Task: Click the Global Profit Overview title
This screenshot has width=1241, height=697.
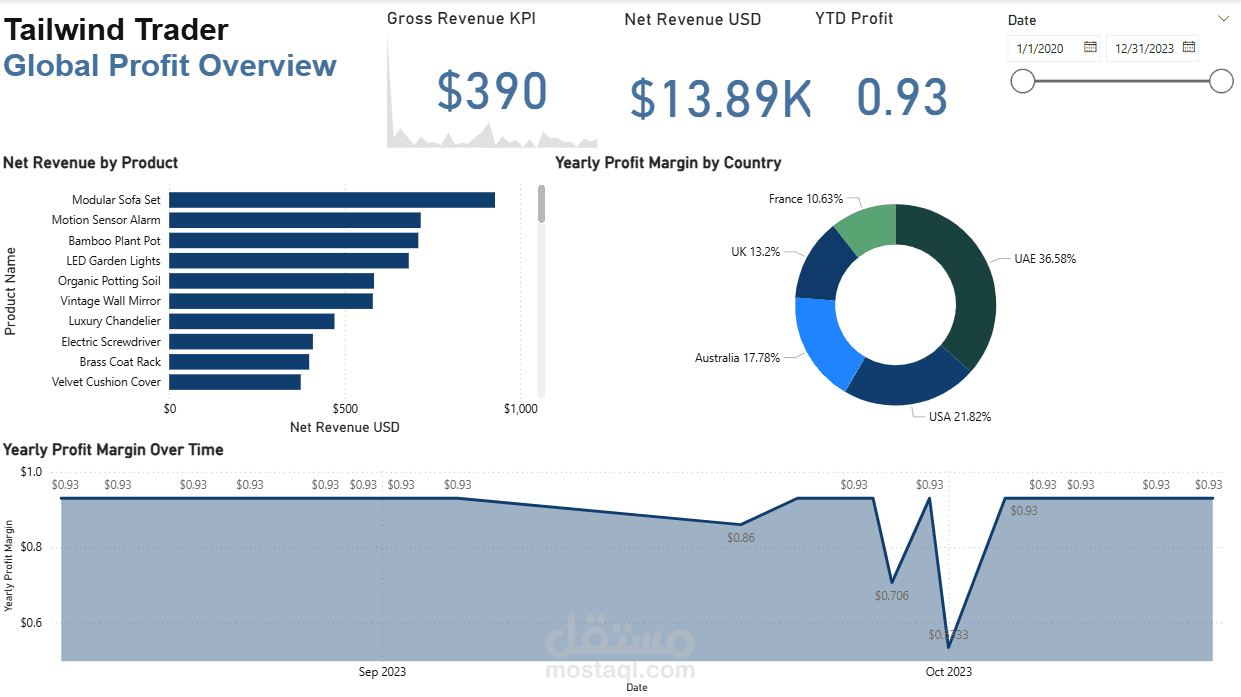Action: 170,65
